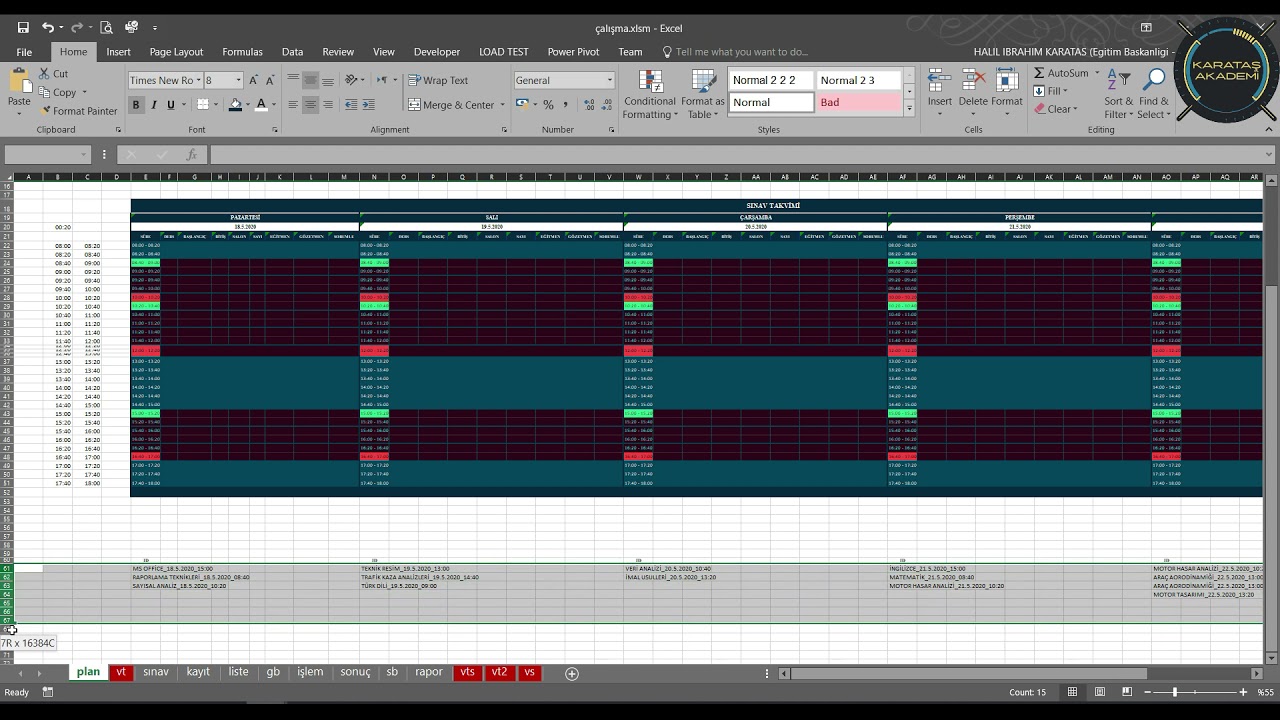Open cell borders tool

click(x=202, y=104)
